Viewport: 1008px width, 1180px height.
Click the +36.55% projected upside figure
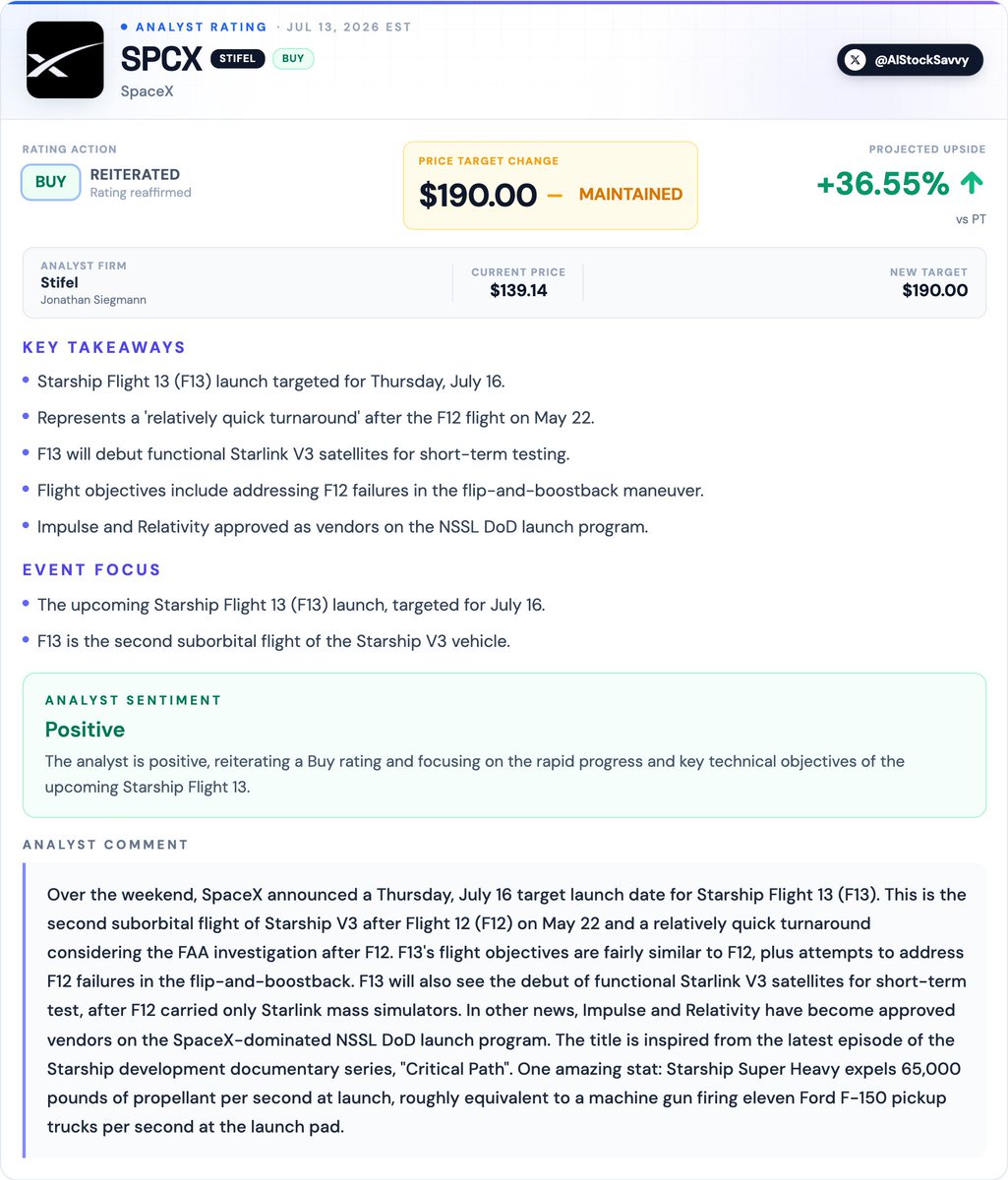(x=883, y=184)
